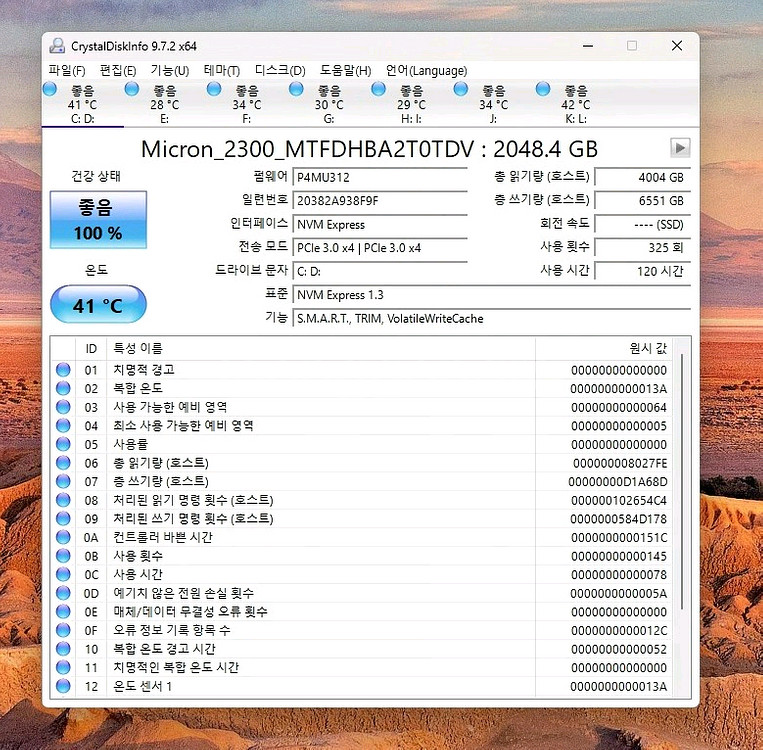Click total host writes value 6551 GB
Image resolution: width=763 pixels, height=750 pixels.
pos(642,201)
